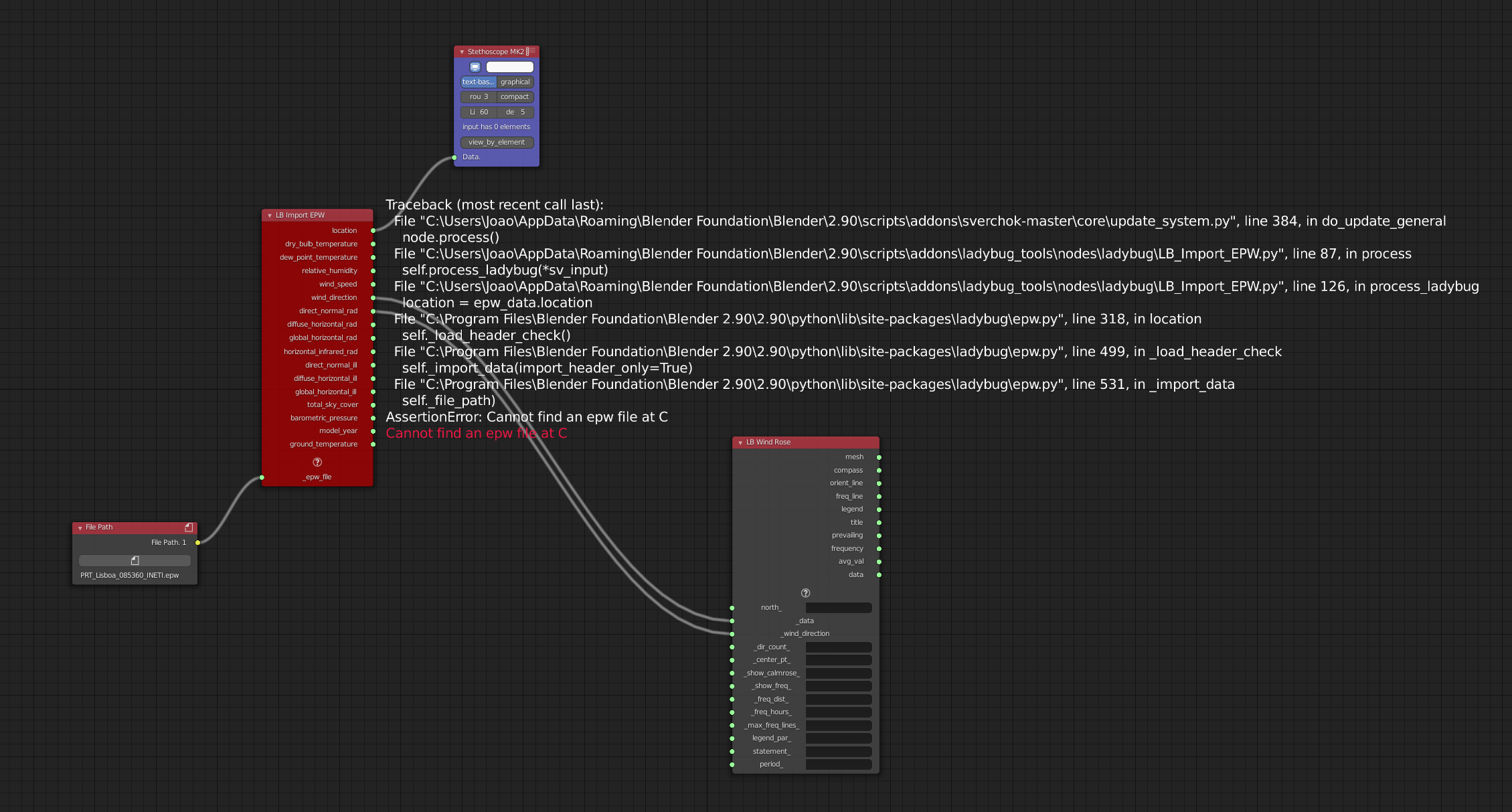Collapse the LB Wind Rose node
This screenshot has width=1512, height=812.
pyautogui.click(x=741, y=442)
